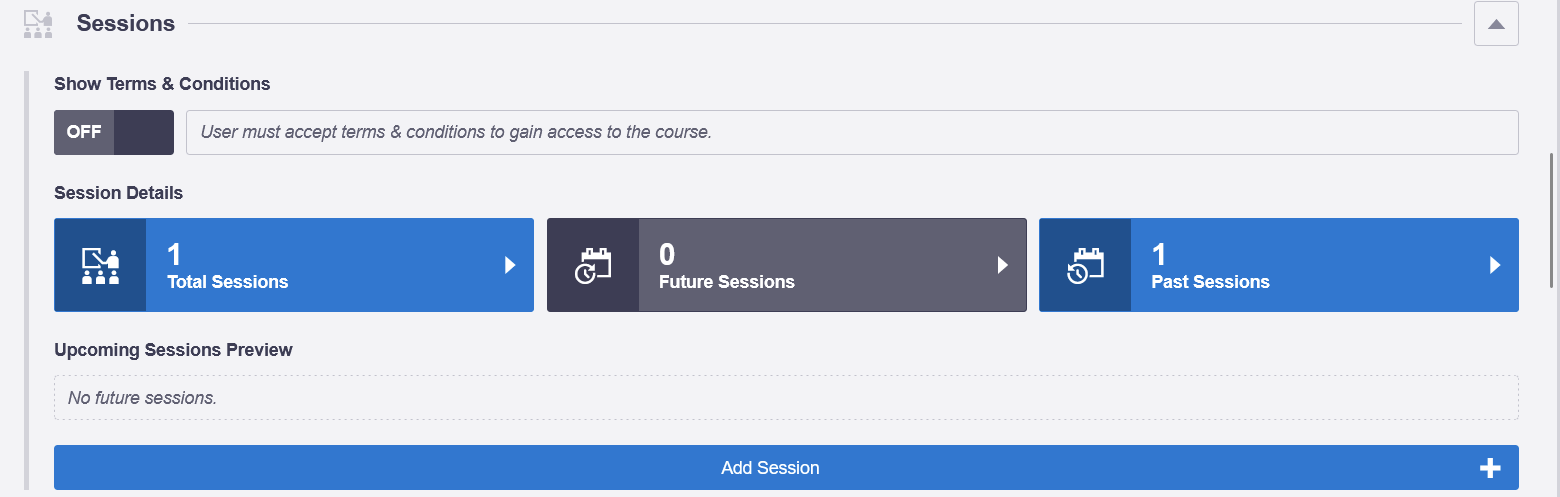Viewport: 1560px width, 497px height.
Task: Click the Add Session button
Action: coord(786,468)
